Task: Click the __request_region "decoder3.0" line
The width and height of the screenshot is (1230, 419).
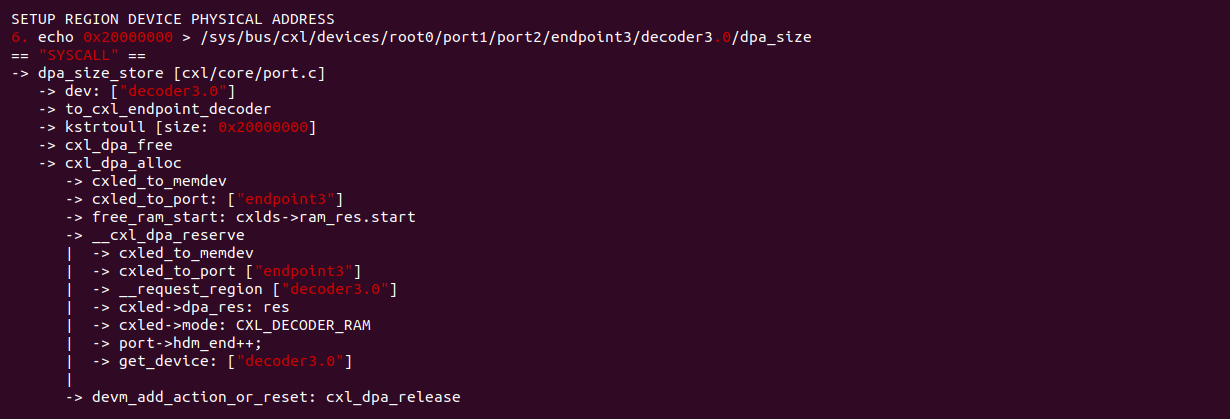Action: [x=257, y=289]
